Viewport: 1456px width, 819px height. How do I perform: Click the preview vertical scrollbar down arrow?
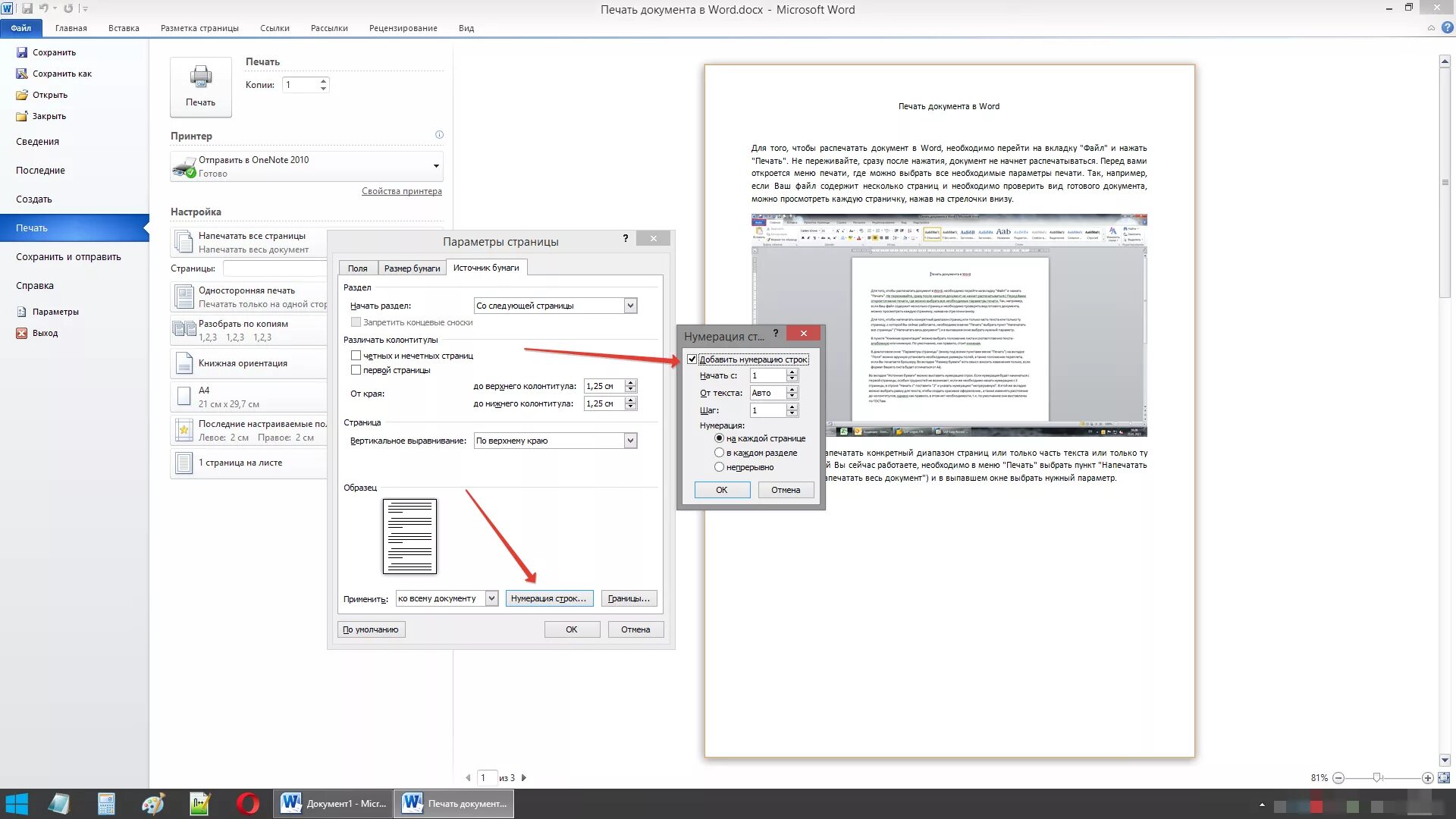(x=1445, y=760)
